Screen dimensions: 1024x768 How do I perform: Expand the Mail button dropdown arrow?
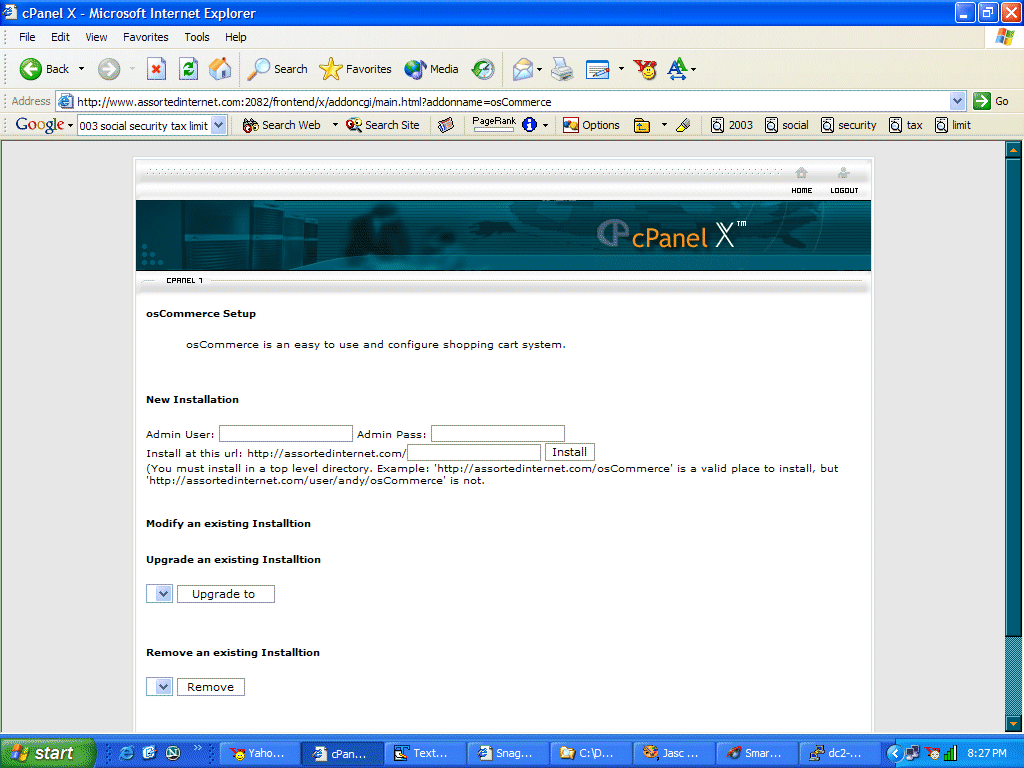click(x=539, y=69)
